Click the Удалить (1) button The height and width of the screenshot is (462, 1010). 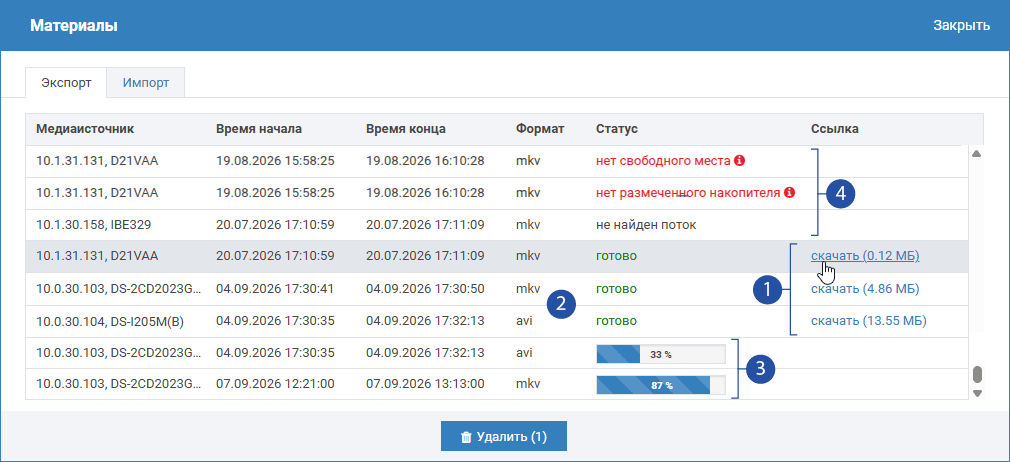pos(504,437)
